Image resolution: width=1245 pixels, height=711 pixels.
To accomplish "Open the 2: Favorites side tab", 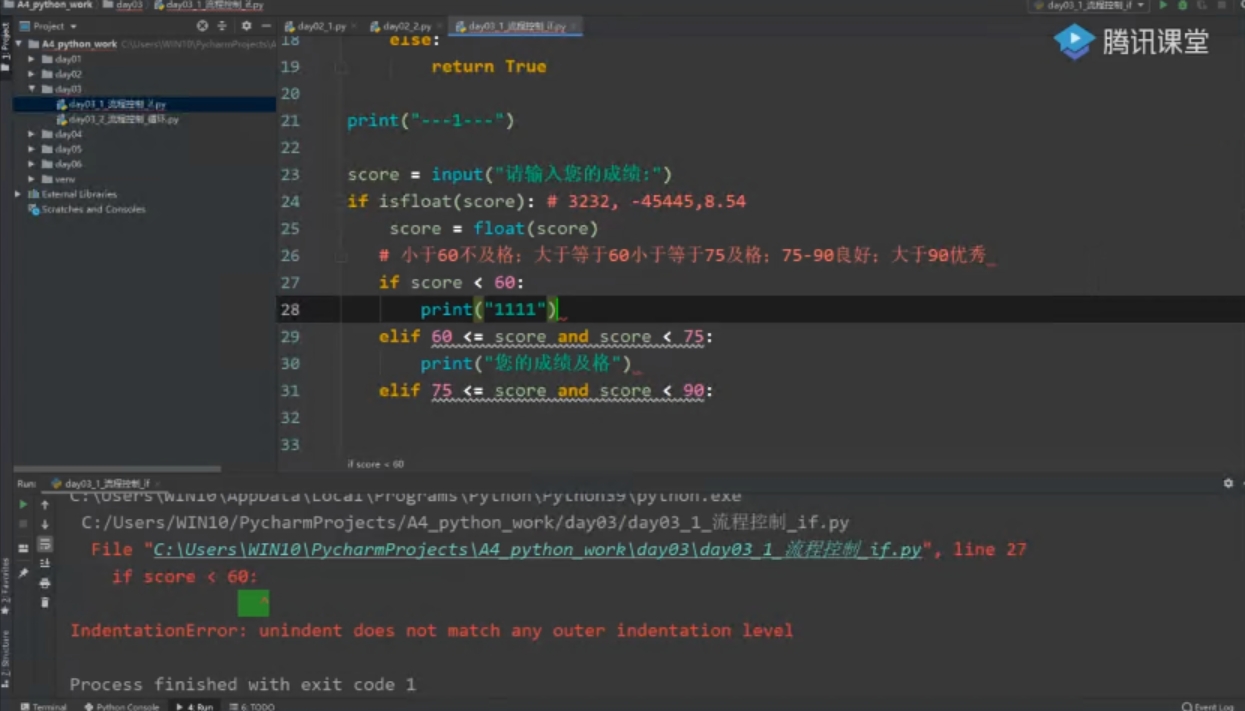I will tap(5, 587).
